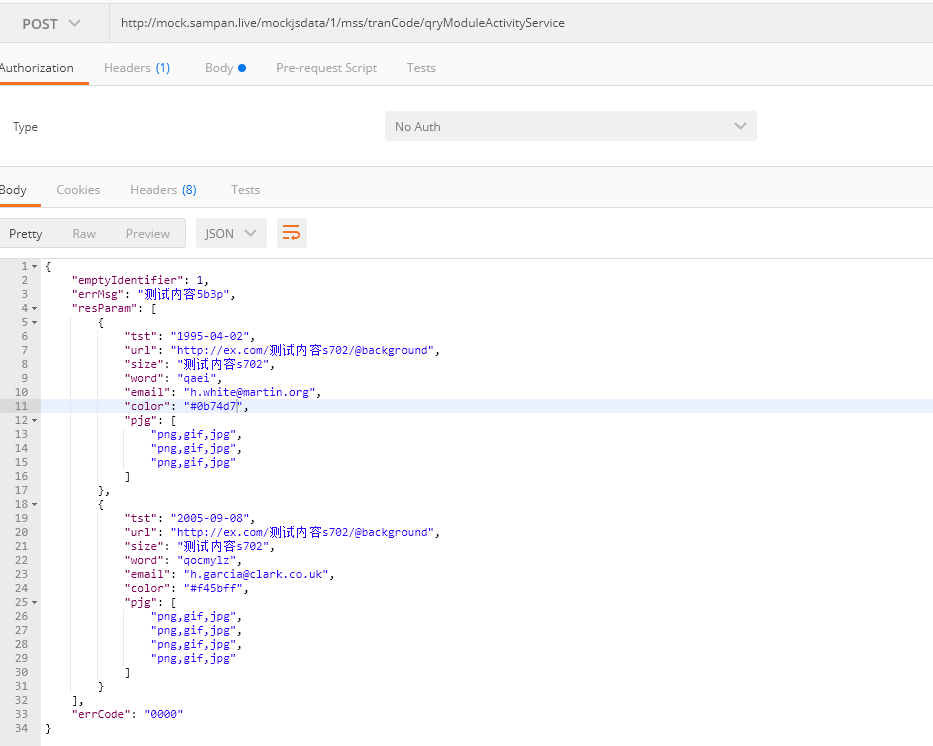The width and height of the screenshot is (933, 746).
Task: Open Tests tab beside Headers (8)
Action: coord(245,190)
